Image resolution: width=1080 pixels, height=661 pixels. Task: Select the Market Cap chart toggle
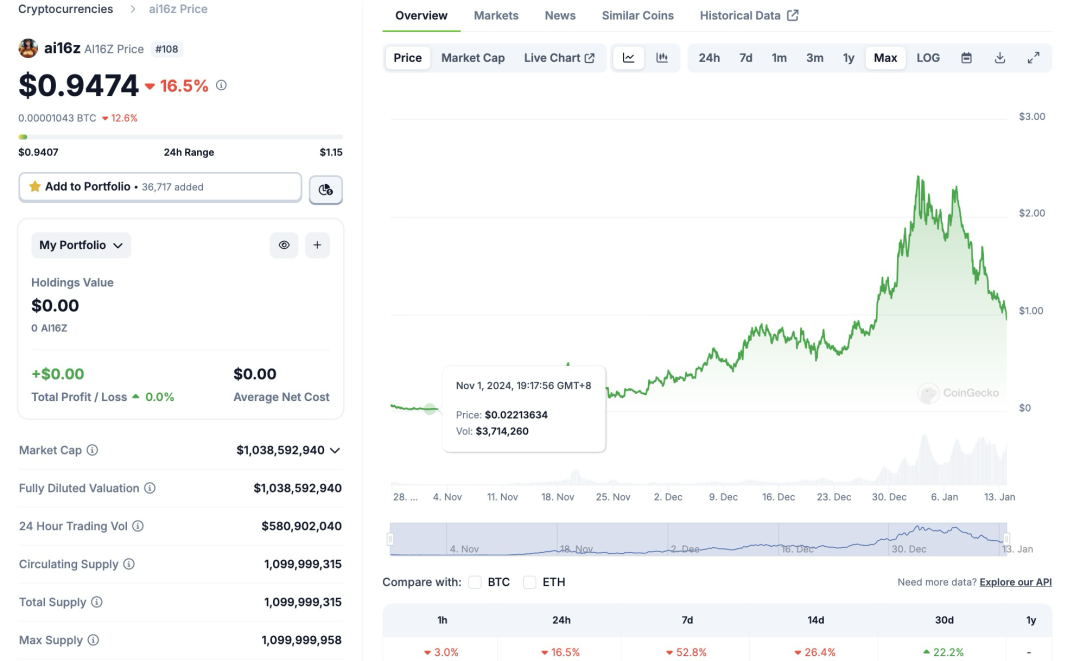(473, 58)
